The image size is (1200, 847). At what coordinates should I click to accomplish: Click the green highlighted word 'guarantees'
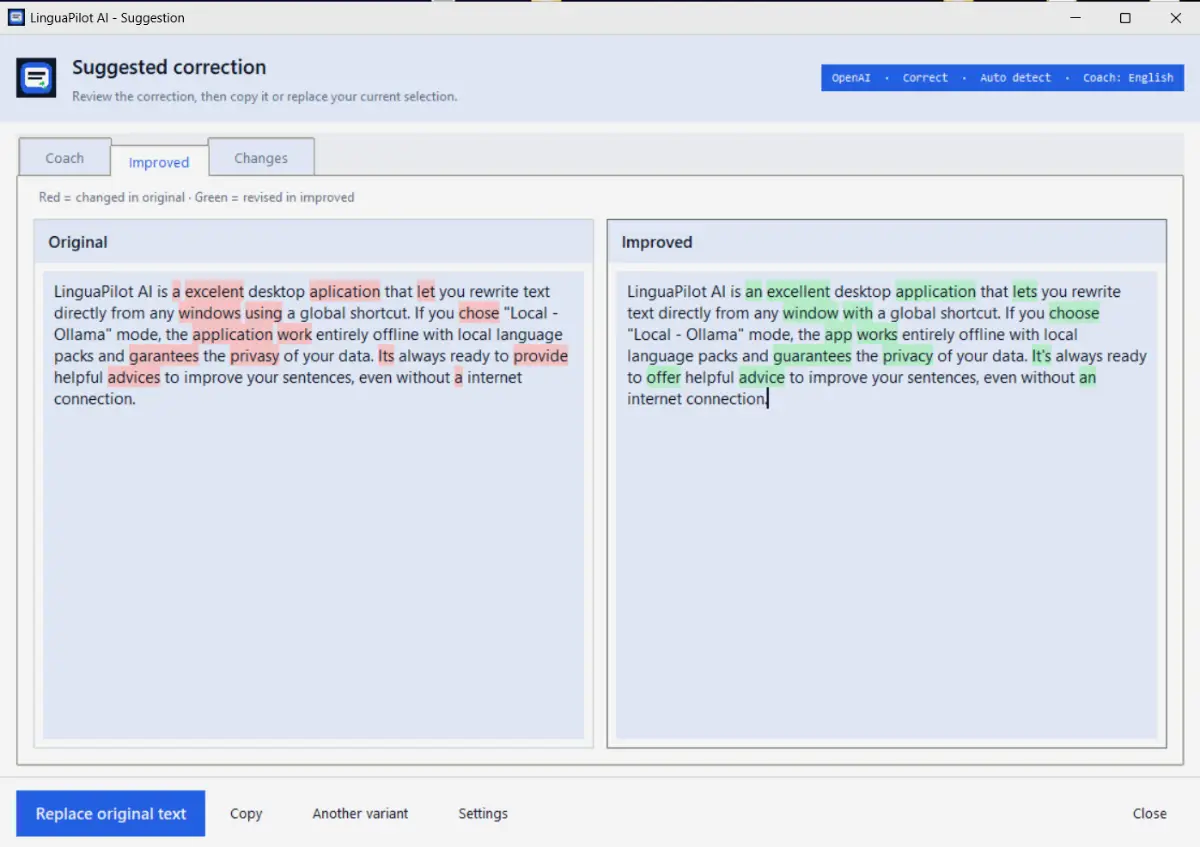(x=812, y=356)
